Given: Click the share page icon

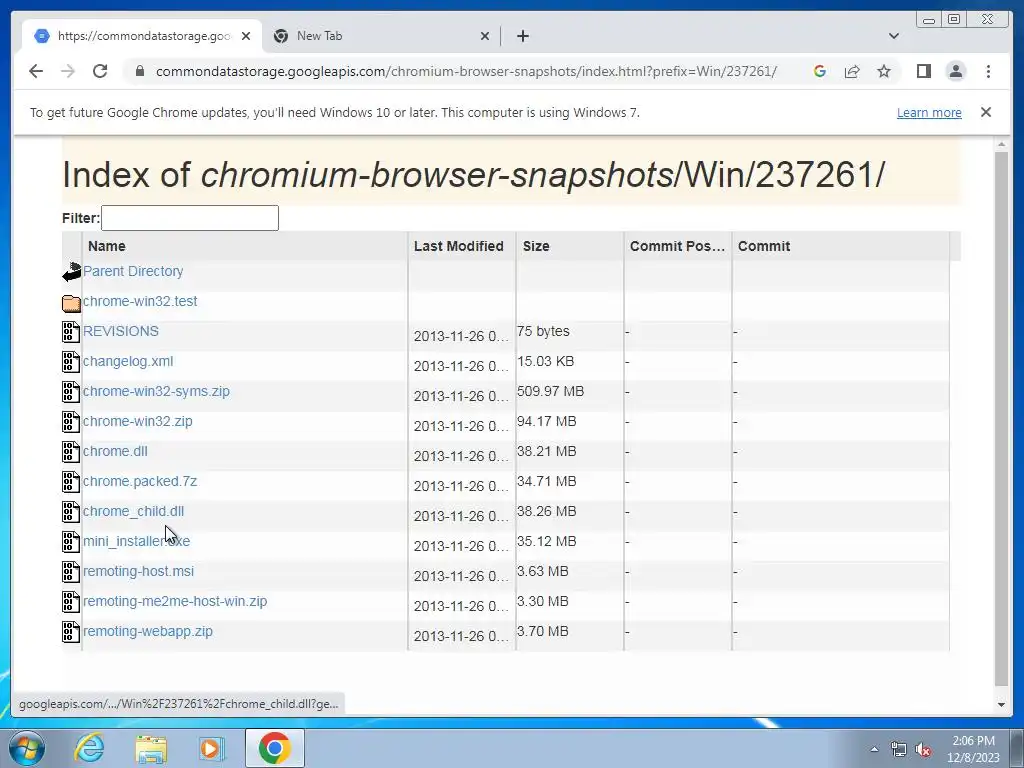Looking at the screenshot, I should coord(852,71).
